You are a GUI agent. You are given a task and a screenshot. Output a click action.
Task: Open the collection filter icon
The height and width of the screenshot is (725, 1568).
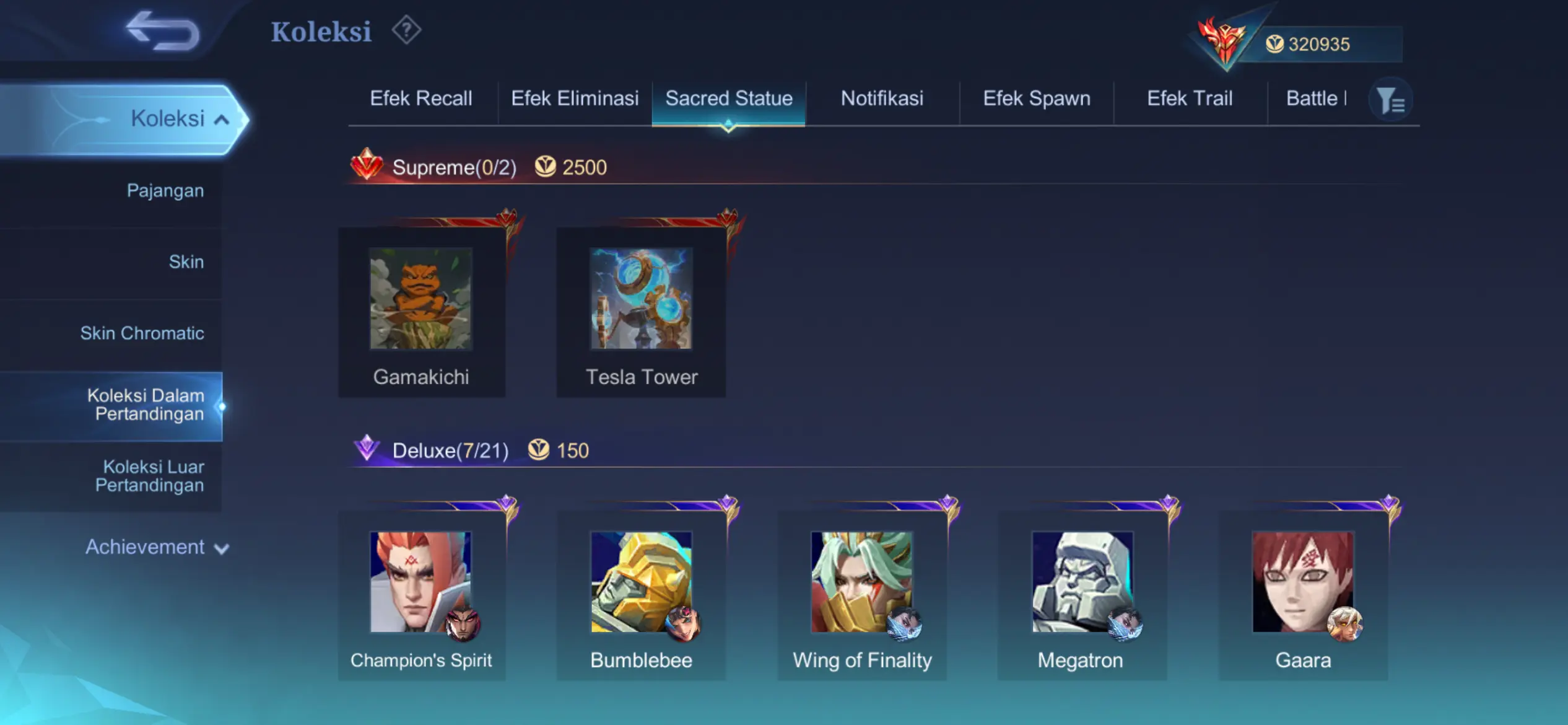1391,100
